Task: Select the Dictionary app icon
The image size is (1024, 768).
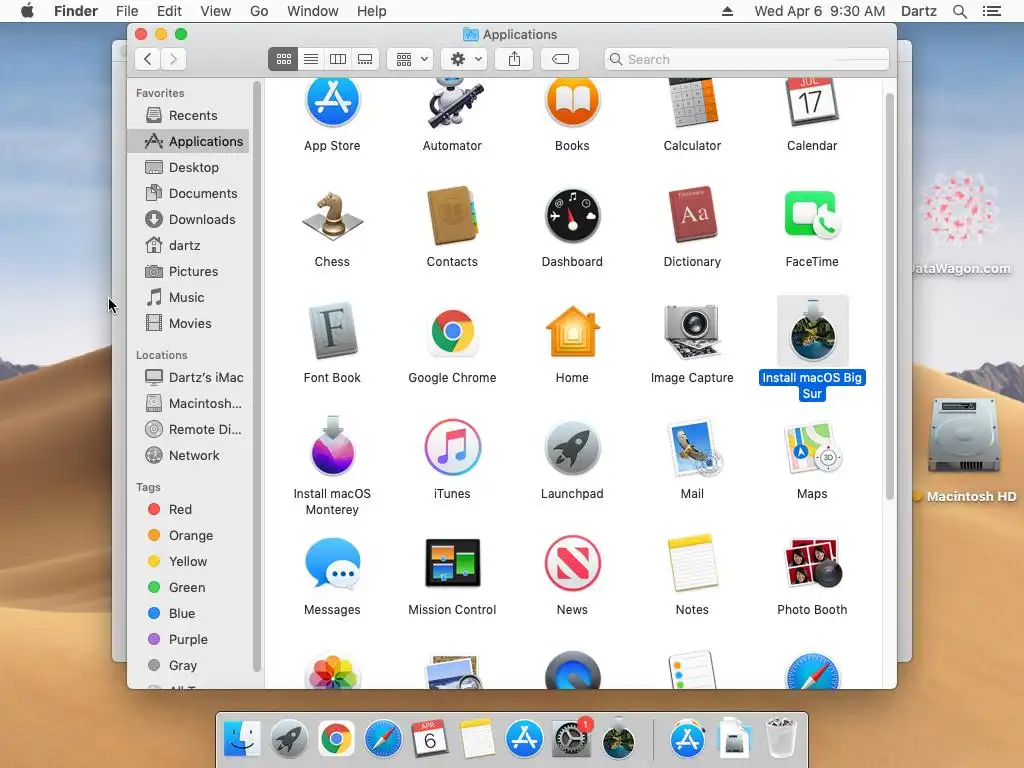Action: (692, 216)
